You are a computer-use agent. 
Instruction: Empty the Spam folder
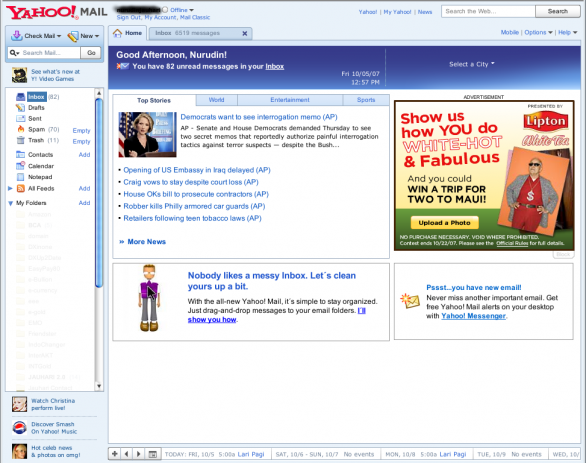[x=81, y=130]
